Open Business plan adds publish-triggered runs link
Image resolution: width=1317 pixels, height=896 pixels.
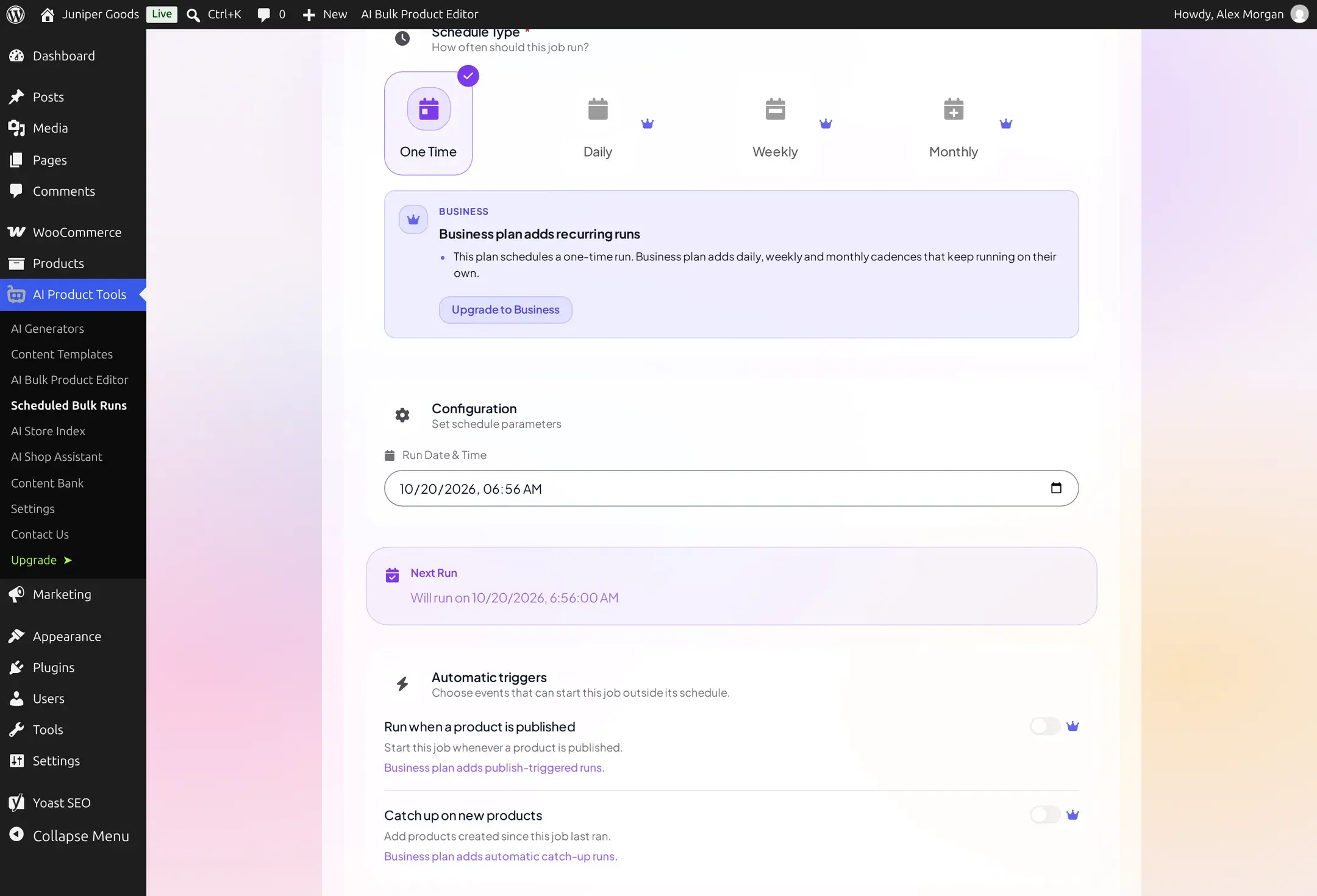tap(494, 768)
